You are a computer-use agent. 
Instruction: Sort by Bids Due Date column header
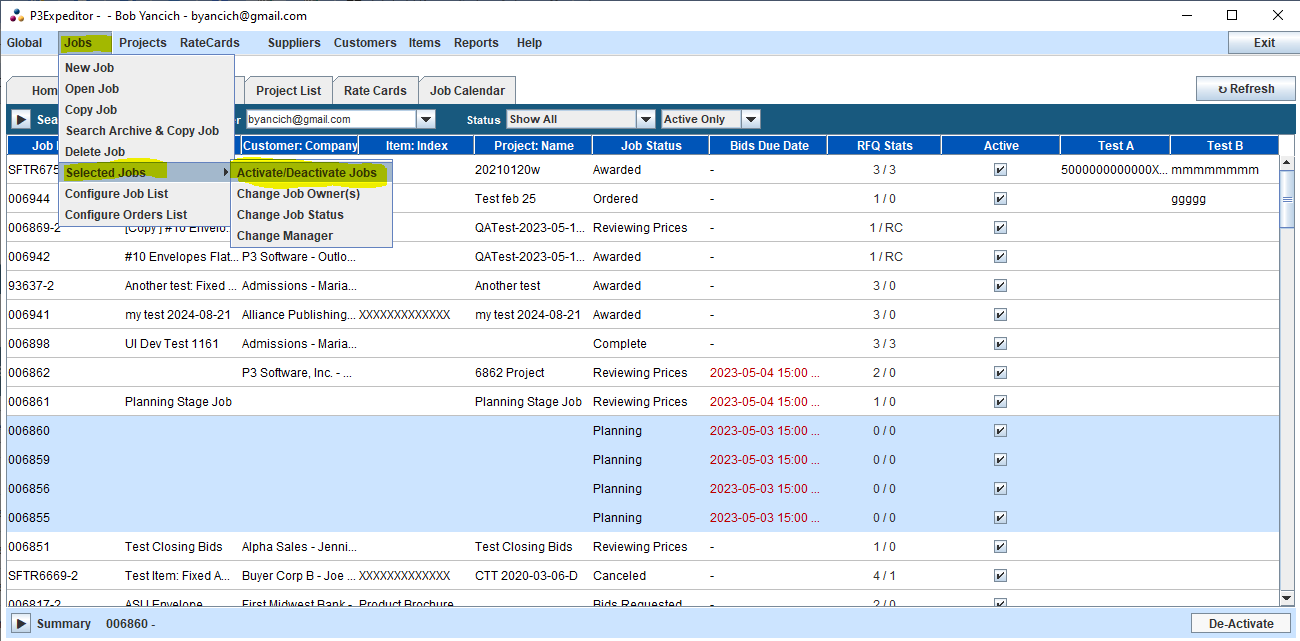[769, 146]
